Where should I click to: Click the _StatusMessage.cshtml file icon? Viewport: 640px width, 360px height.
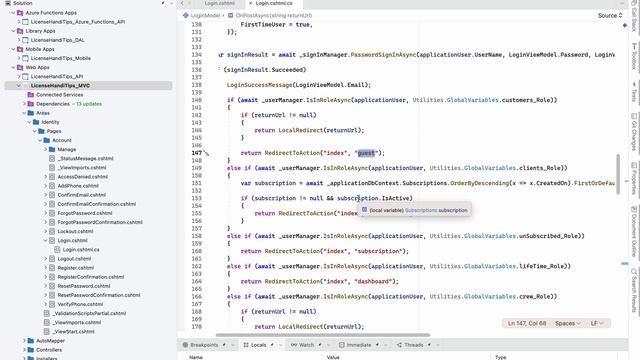point(52,158)
